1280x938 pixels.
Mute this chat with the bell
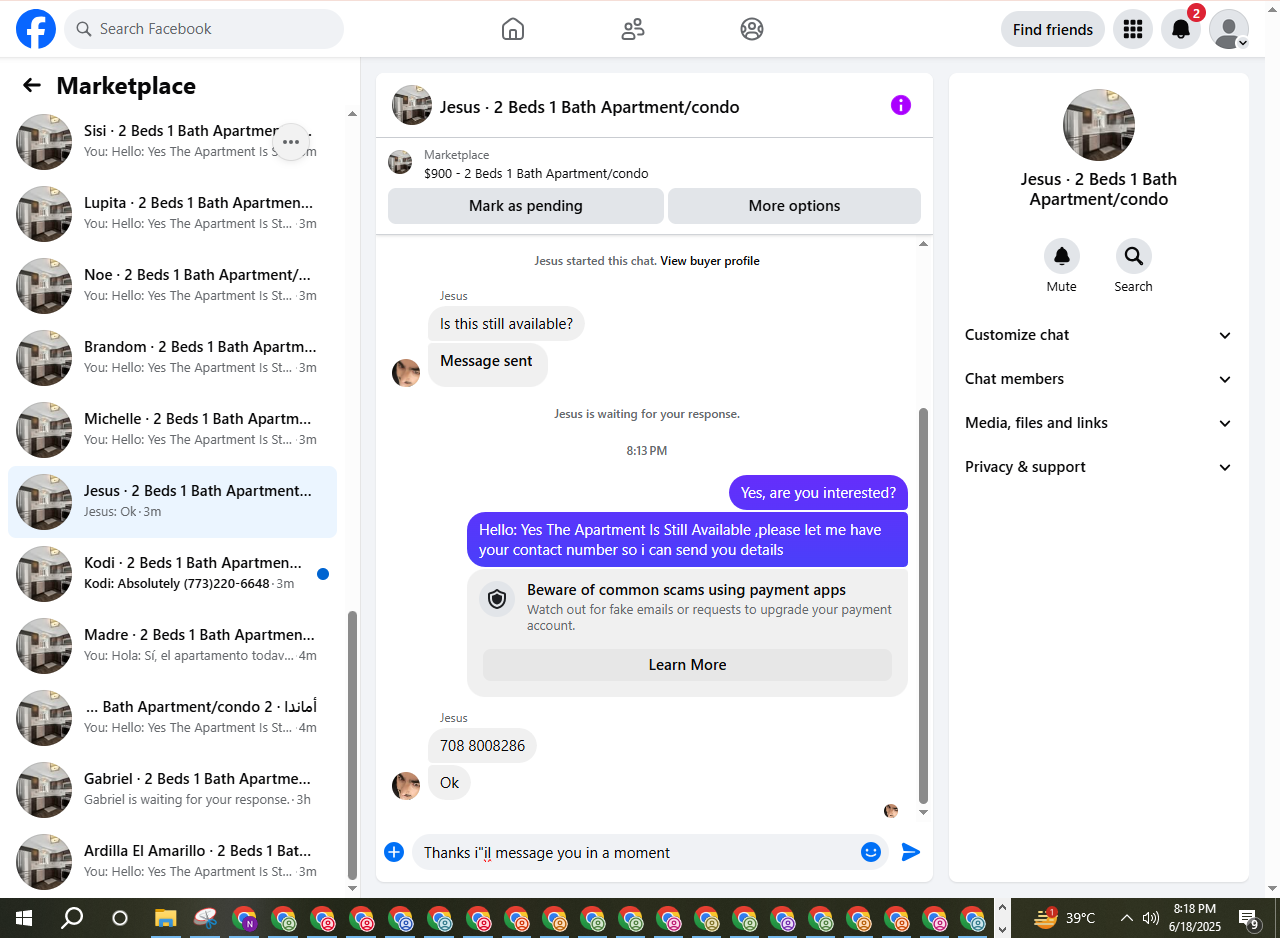(1062, 257)
